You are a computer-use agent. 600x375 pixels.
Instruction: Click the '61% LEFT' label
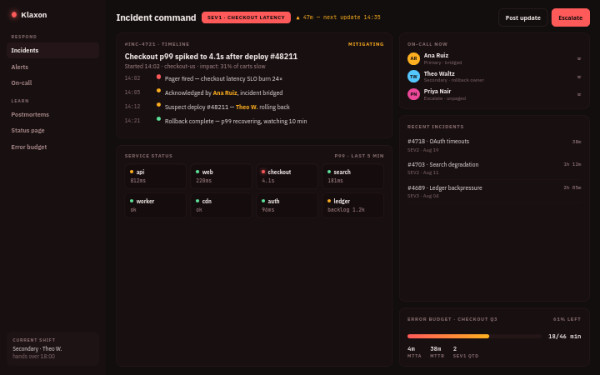click(567, 319)
